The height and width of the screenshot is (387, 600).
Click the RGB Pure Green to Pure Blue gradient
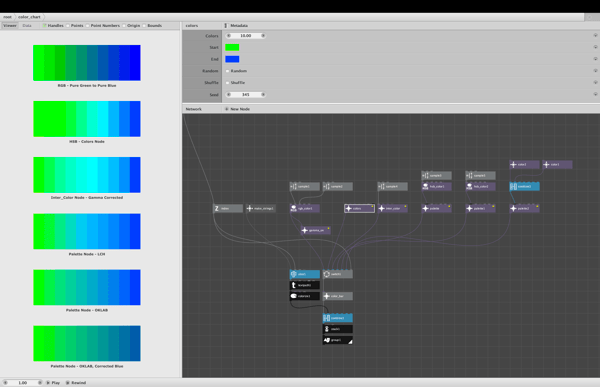[87, 63]
